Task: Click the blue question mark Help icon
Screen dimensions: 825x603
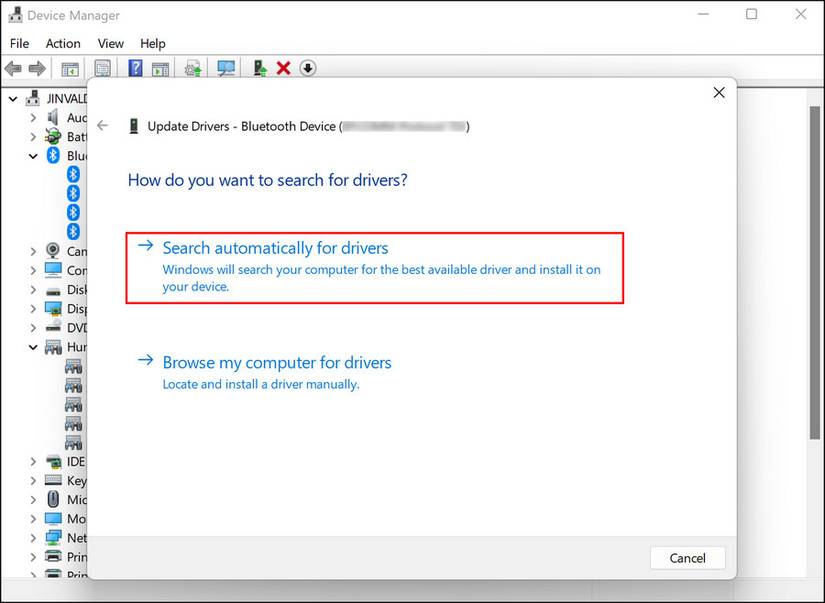Action: (135, 68)
